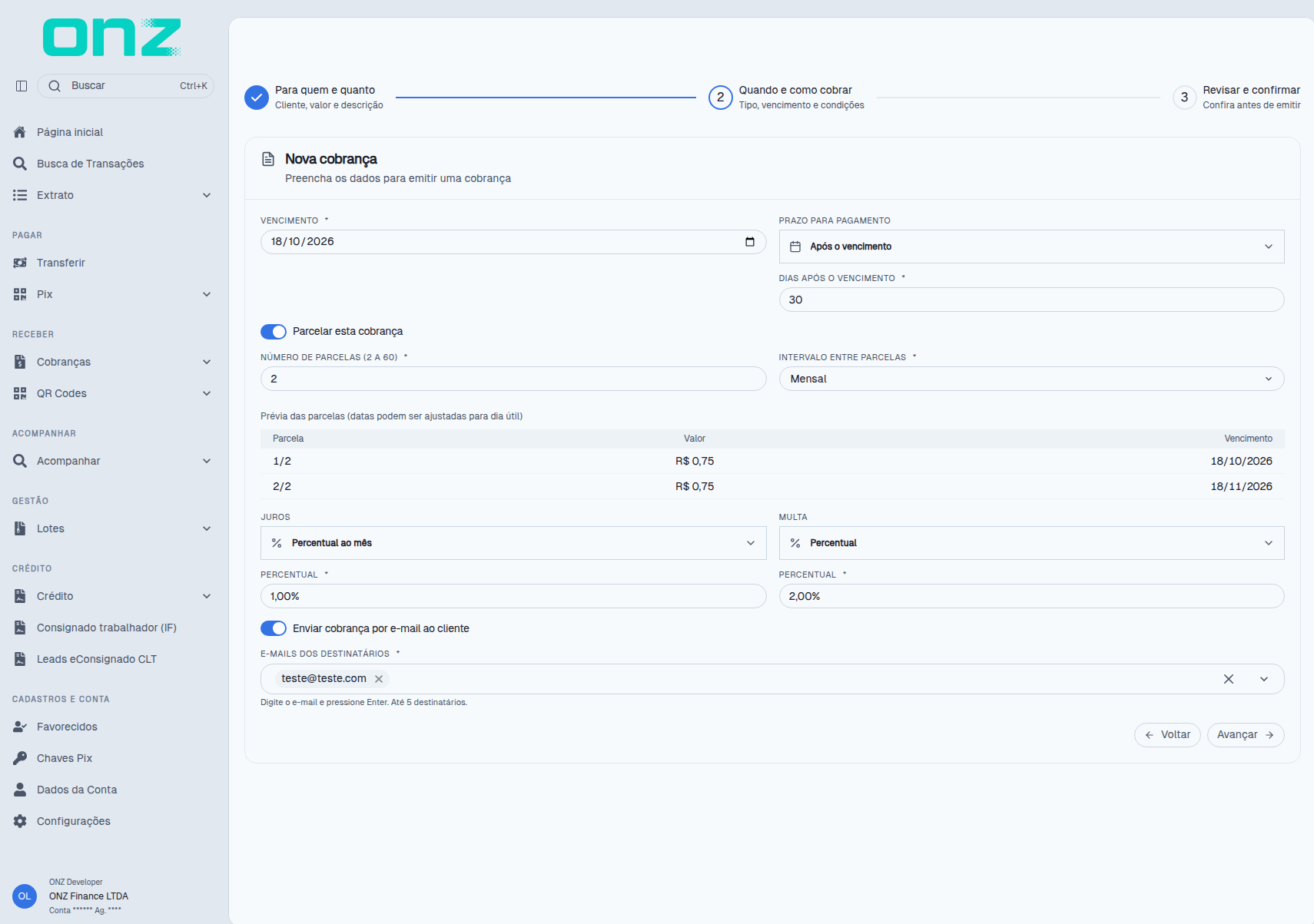Viewport: 1314px width, 924px height.
Task: Click the Favorecidos person icon
Action: 20,727
